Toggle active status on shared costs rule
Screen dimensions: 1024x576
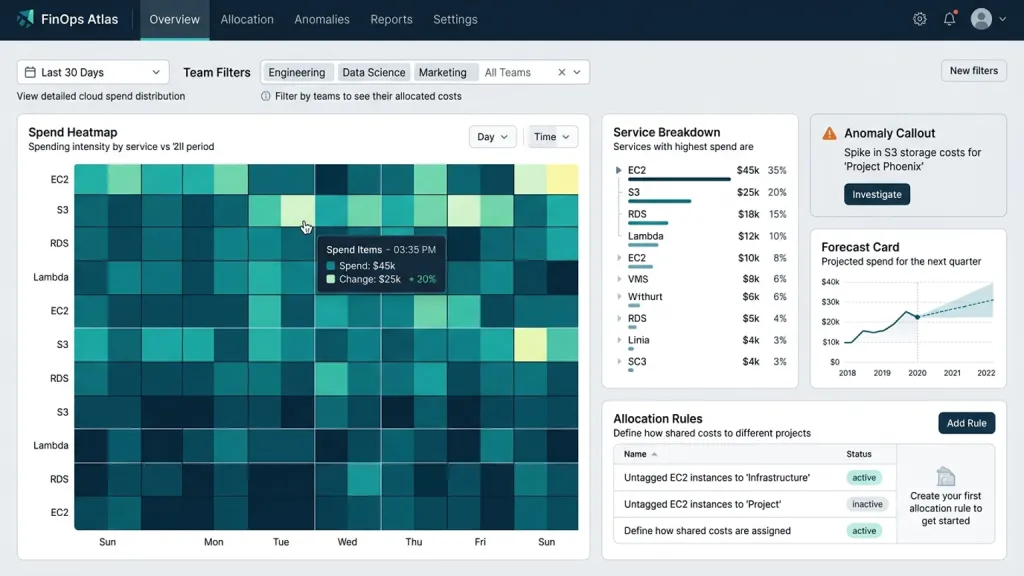[864, 531]
